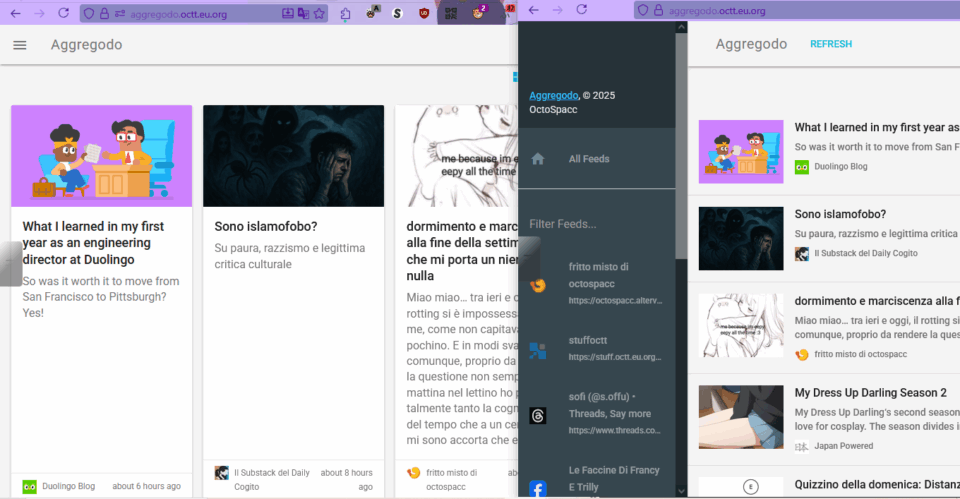Bookmark this page with the star icon
This screenshot has height=499, width=960.
(319, 13)
